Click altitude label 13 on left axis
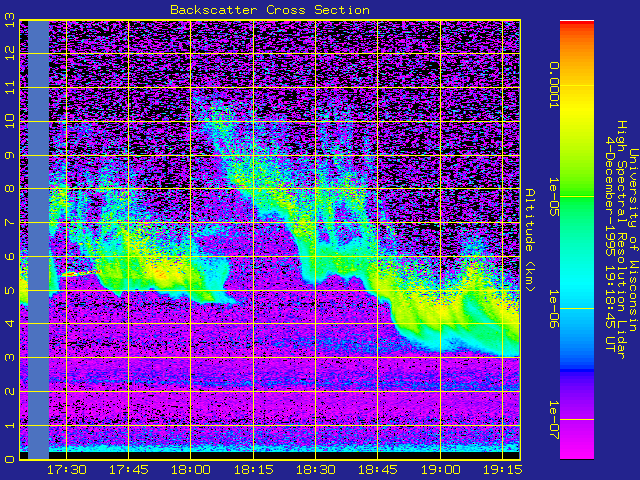Screen dimensions: 640x480 point(10,21)
